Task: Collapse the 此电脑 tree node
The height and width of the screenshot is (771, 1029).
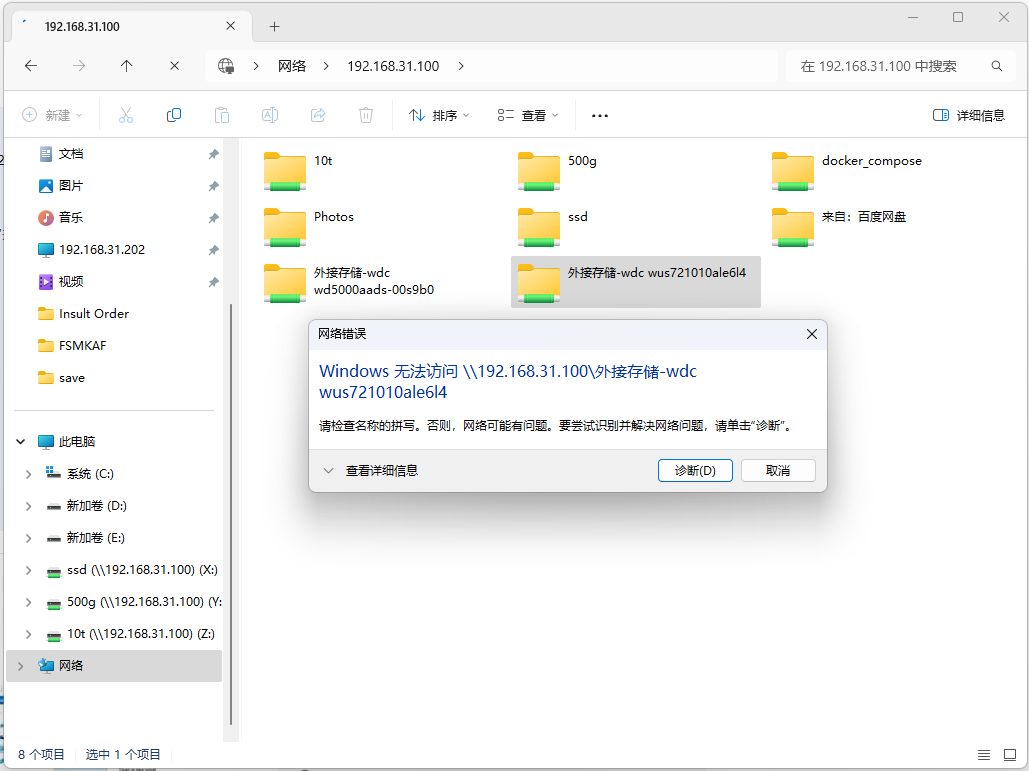Action: click(21, 442)
